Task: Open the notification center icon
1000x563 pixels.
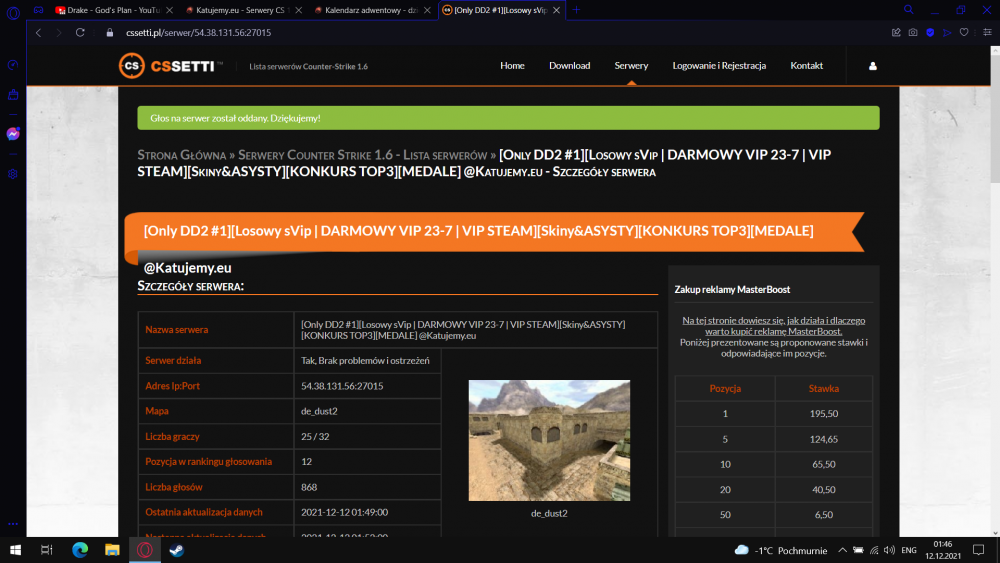Action: 978,550
